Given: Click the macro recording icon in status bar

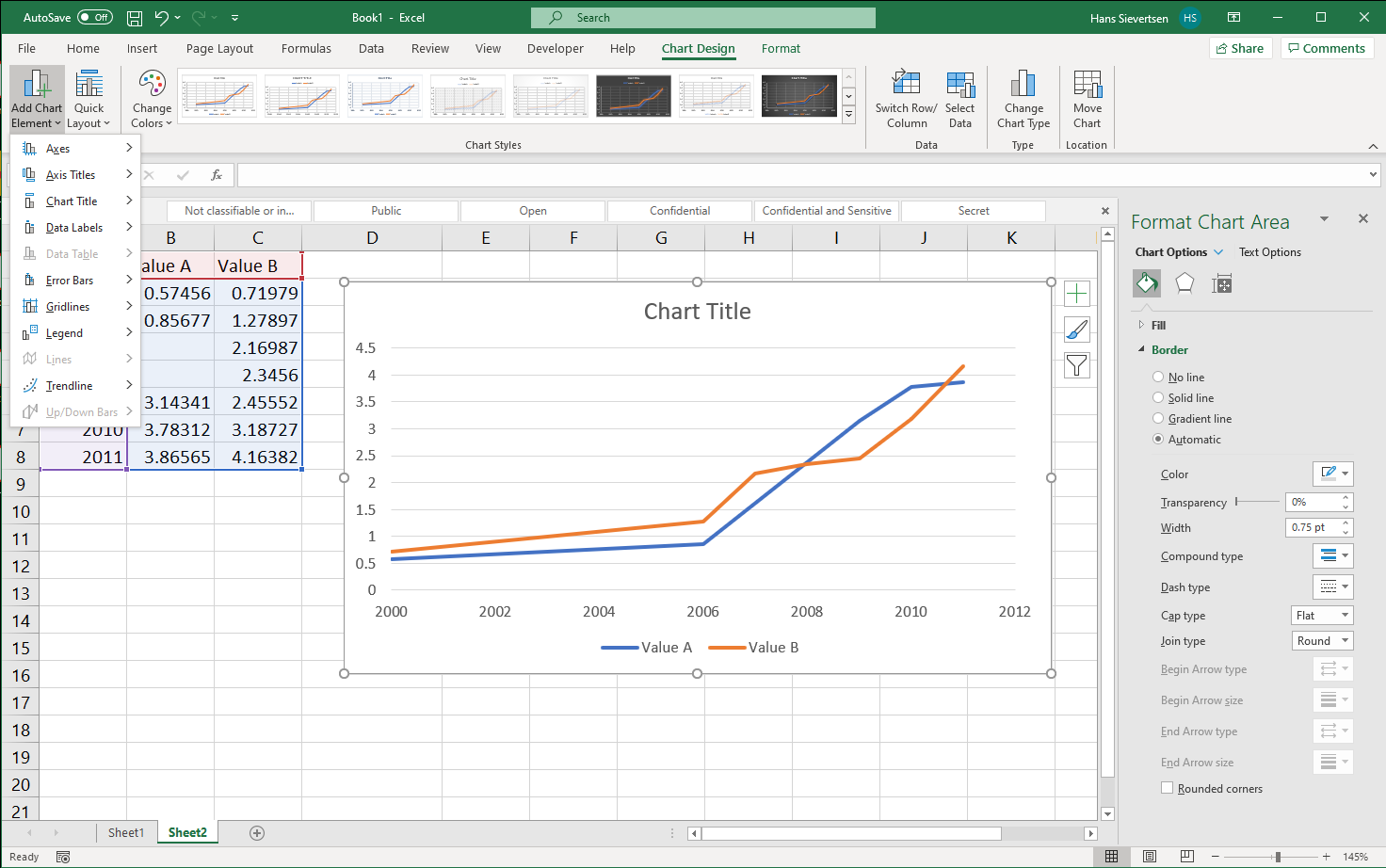Looking at the screenshot, I should tap(63, 857).
